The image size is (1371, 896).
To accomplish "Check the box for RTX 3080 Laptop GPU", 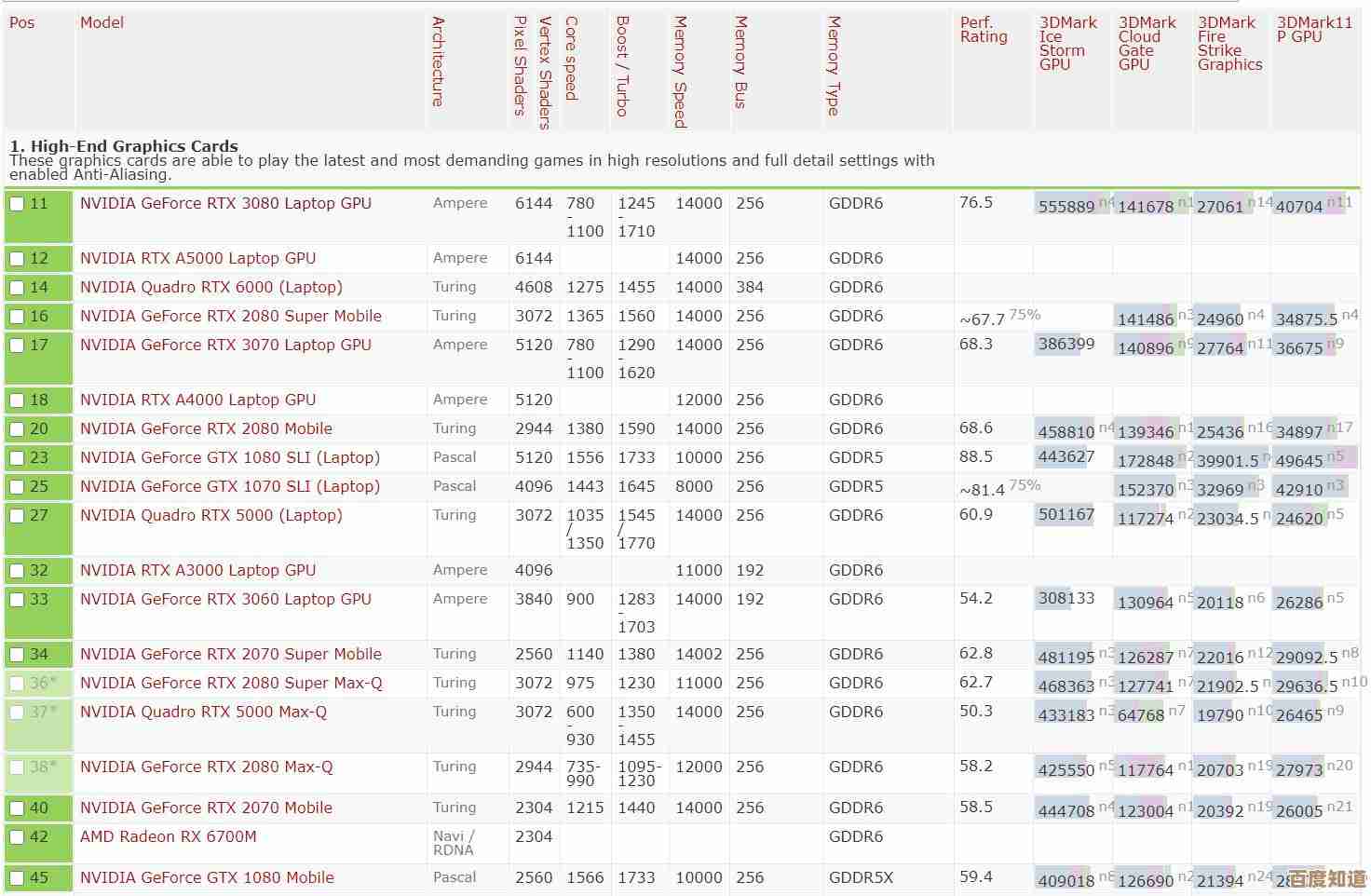I will pos(17,204).
